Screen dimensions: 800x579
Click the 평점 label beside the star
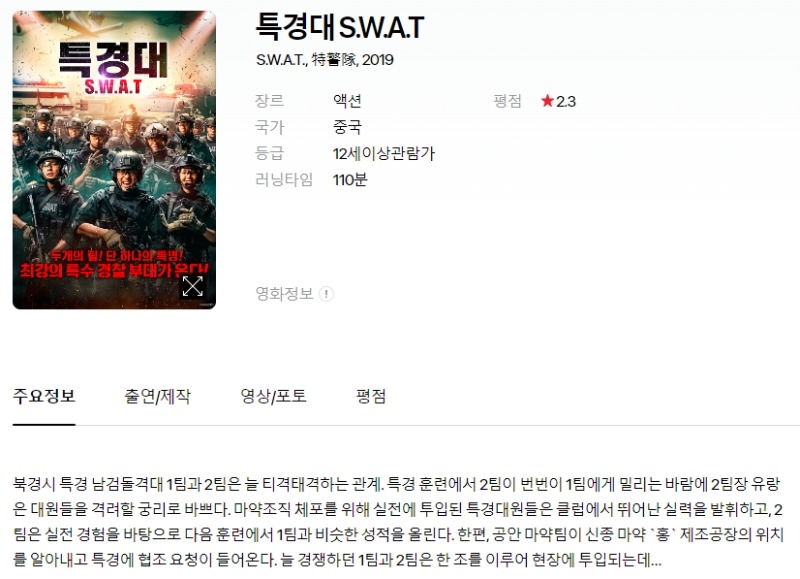point(507,100)
